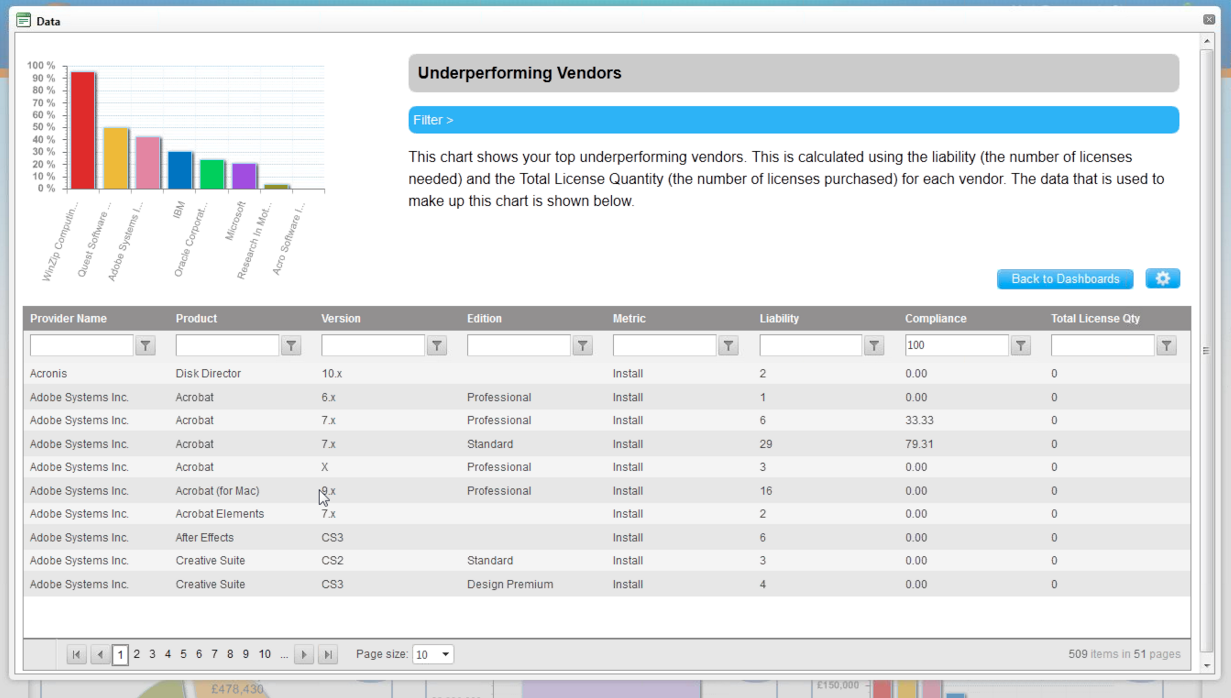Click the liability value 29

click(x=766, y=444)
